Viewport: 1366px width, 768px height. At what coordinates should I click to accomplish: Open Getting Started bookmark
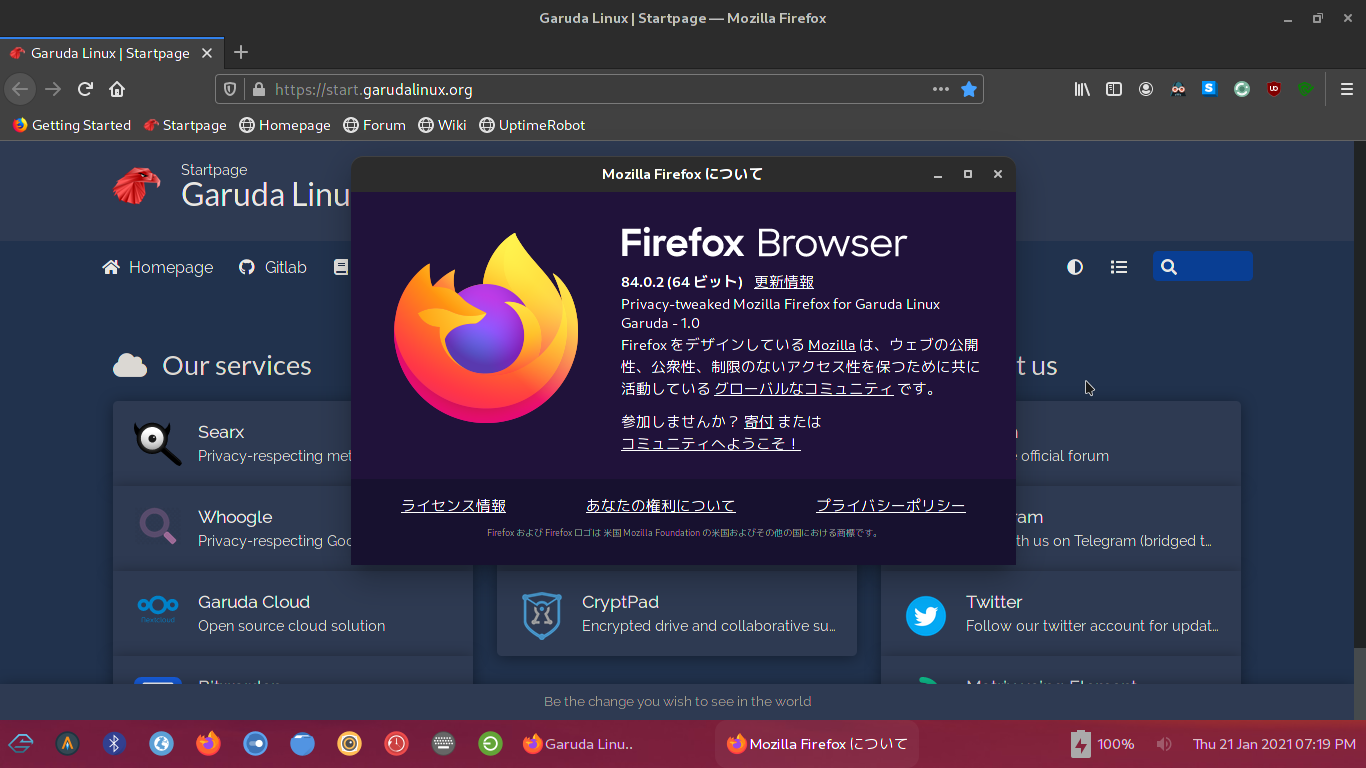coord(72,125)
